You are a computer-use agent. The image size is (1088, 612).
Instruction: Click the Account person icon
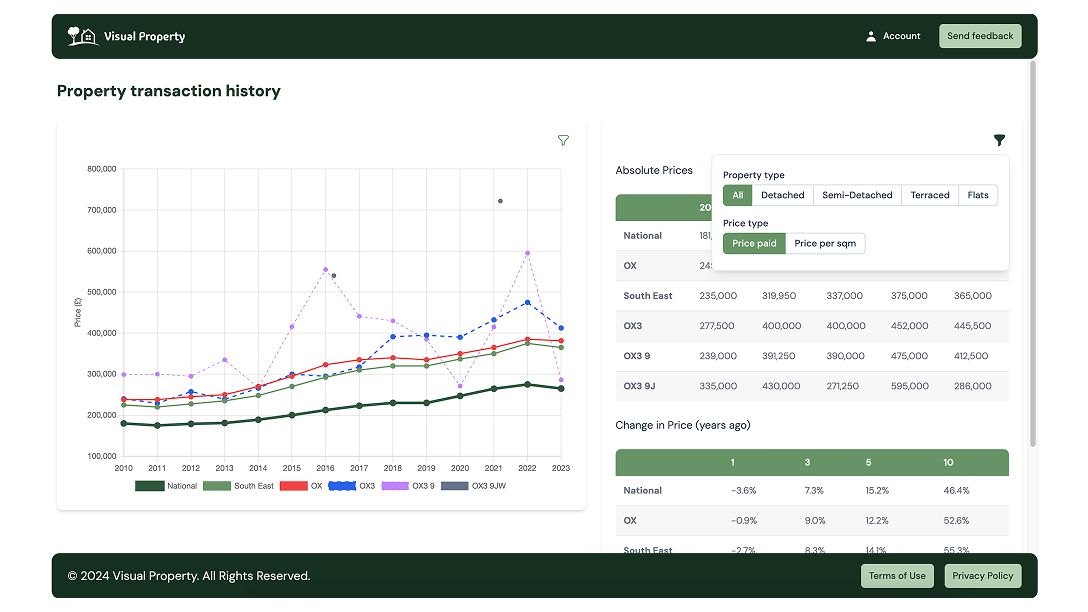pyautogui.click(x=871, y=36)
